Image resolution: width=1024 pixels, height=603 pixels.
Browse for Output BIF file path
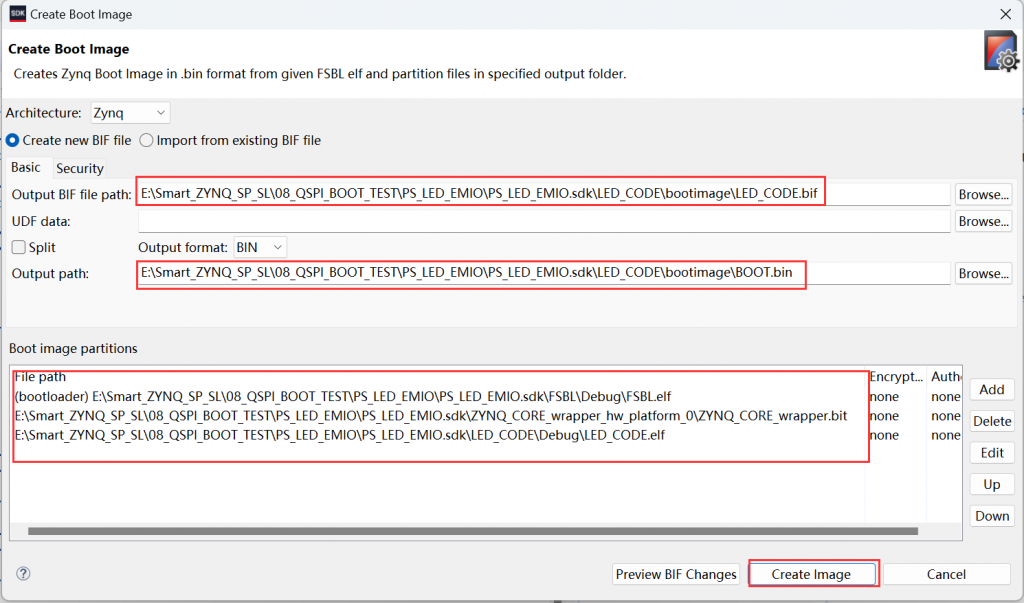(983, 194)
